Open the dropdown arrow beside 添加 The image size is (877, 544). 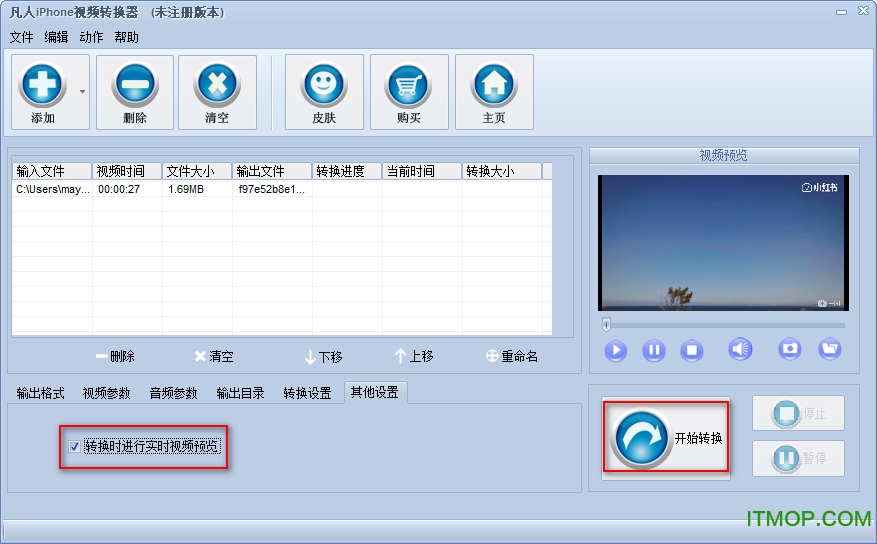tap(82, 92)
